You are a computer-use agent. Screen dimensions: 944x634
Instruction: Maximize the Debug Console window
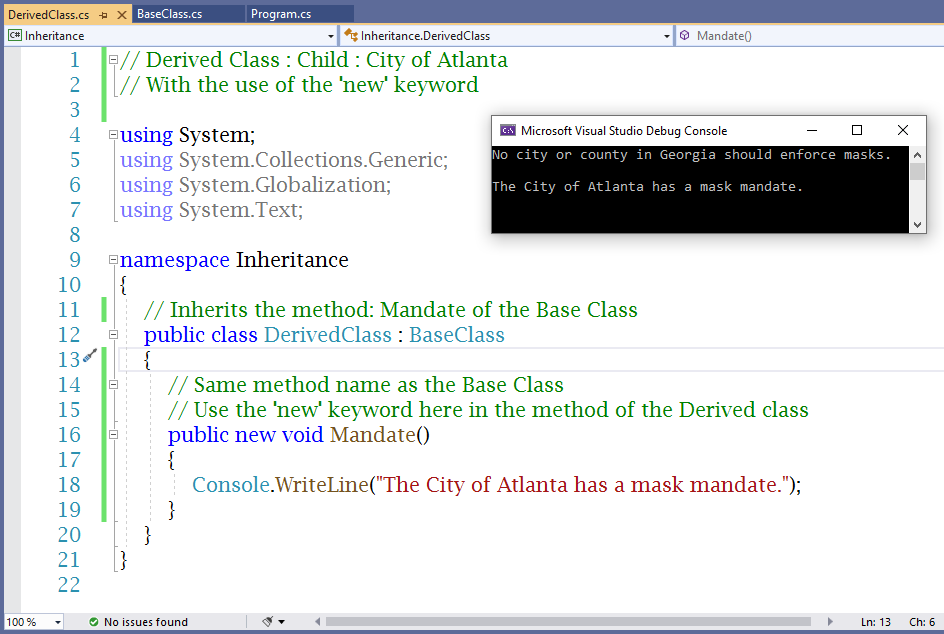857,130
